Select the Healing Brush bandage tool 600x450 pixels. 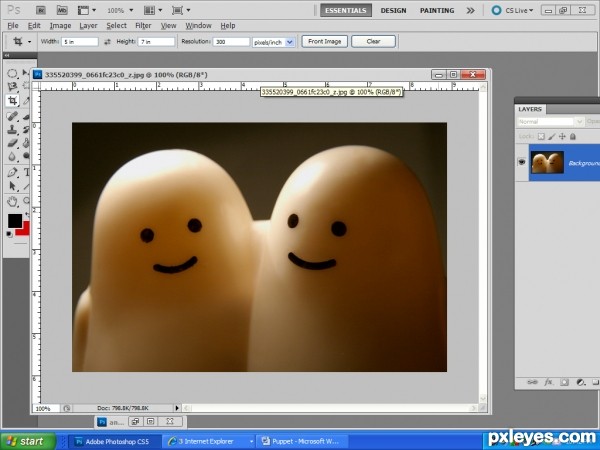pyautogui.click(x=12, y=116)
